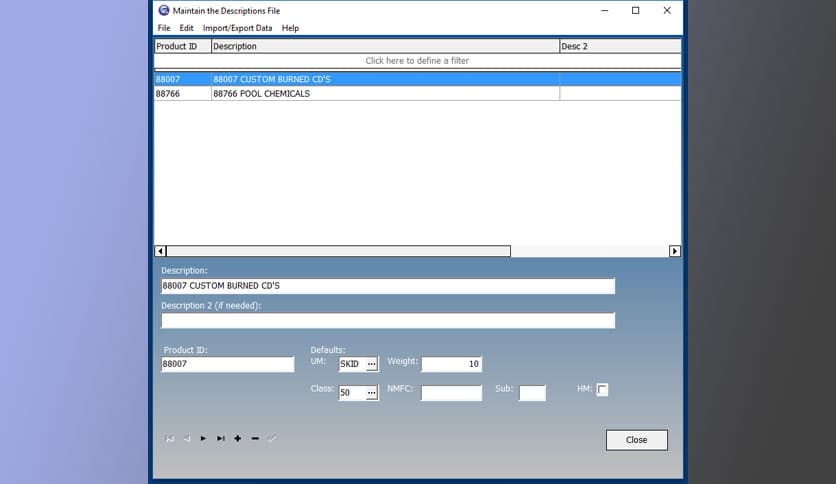Screen dimensions: 836x484
Task: Click the previous record arrow icon
Action: 187,439
